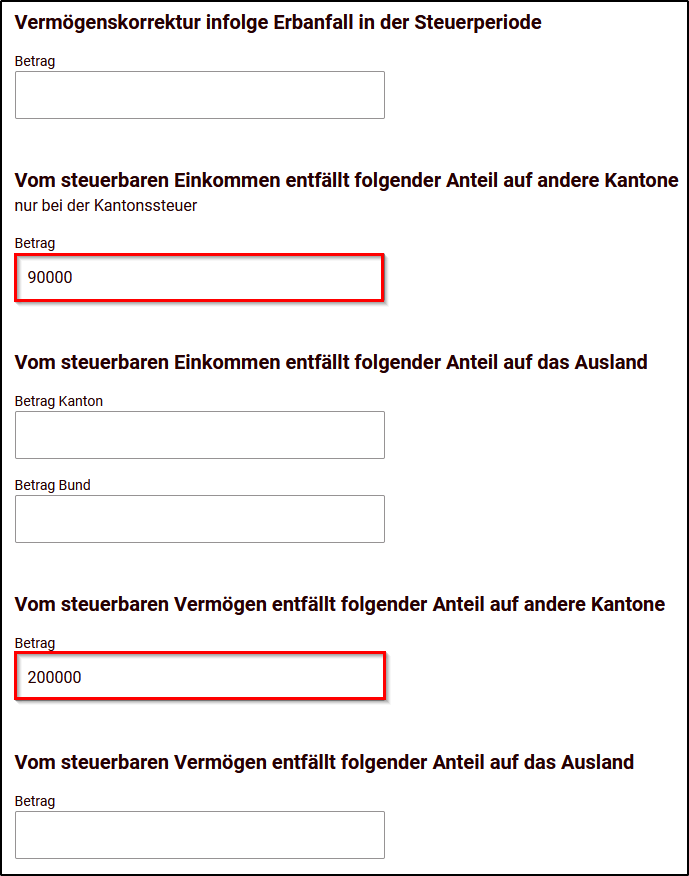Screen dimensions: 689x876
Task: Focus the Vermögen field containing 200000
Action: [199, 675]
